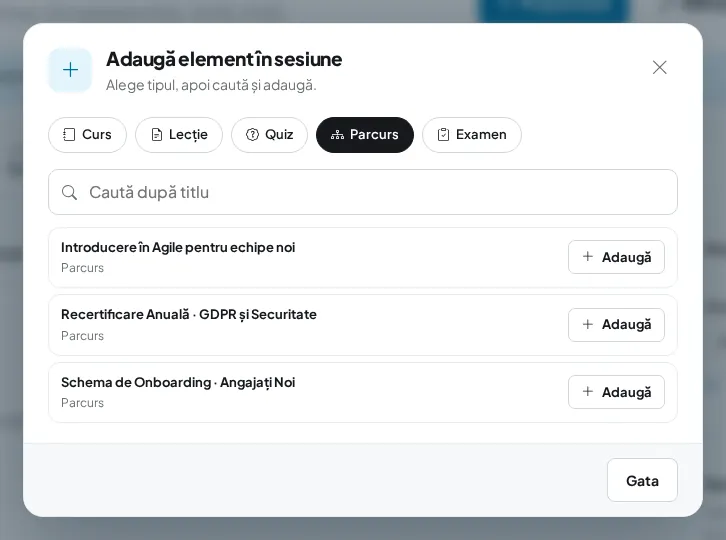Click the plus icon beside the dialog title
The image size is (726, 540).
tap(70, 70)
